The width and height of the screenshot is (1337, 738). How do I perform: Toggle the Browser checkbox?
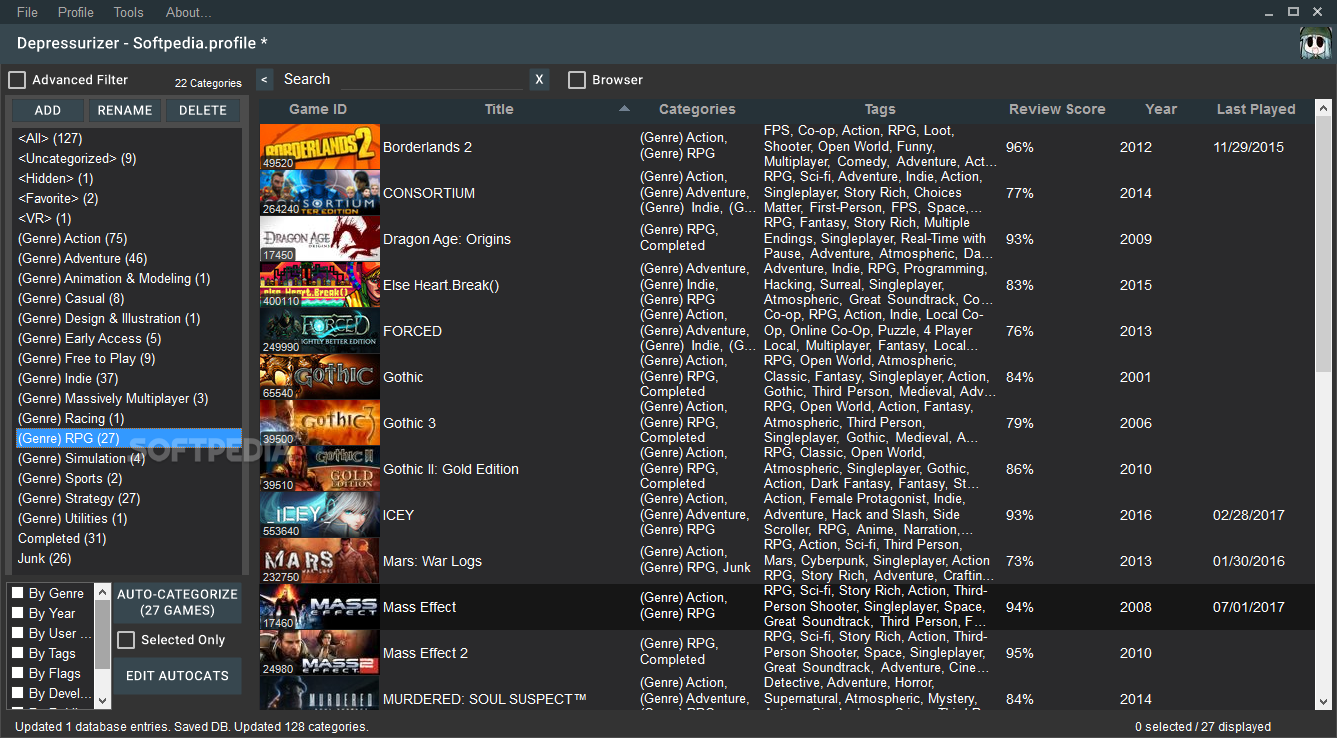pos(577,80)
